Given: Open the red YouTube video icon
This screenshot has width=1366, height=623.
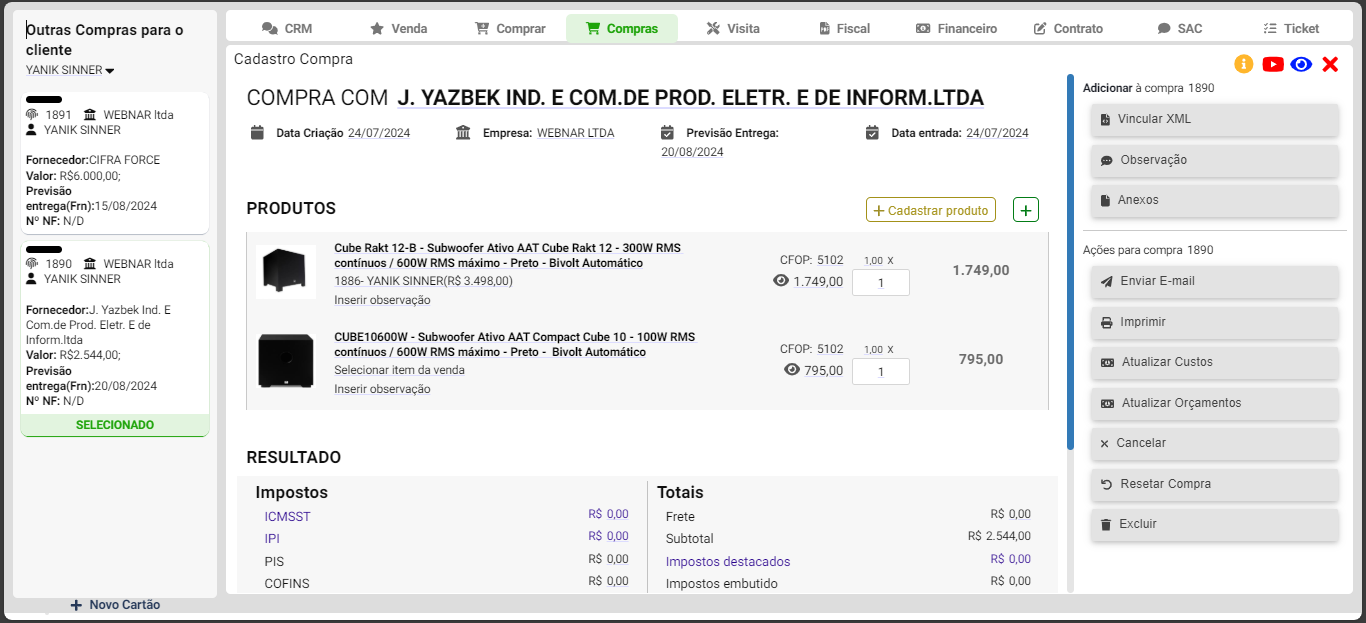Looking at the screenshot, I should point(1273,64).
